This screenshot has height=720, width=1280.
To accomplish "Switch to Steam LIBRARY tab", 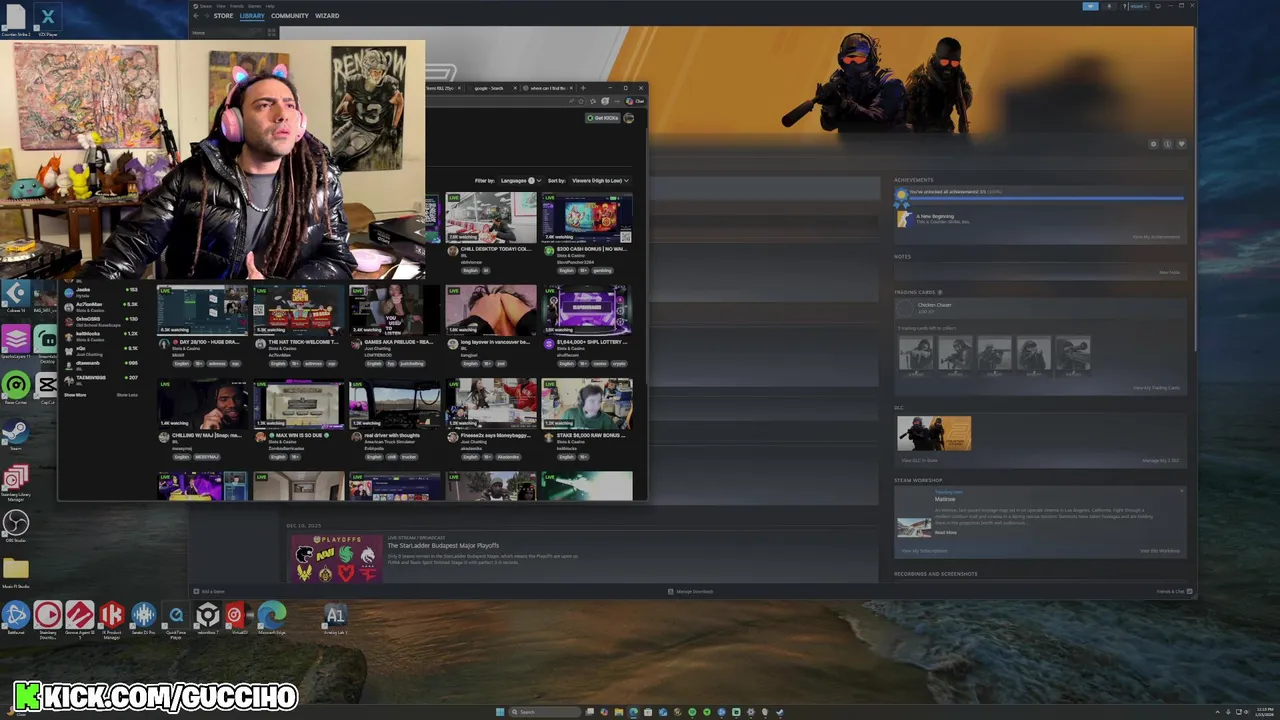I will 252,16.
